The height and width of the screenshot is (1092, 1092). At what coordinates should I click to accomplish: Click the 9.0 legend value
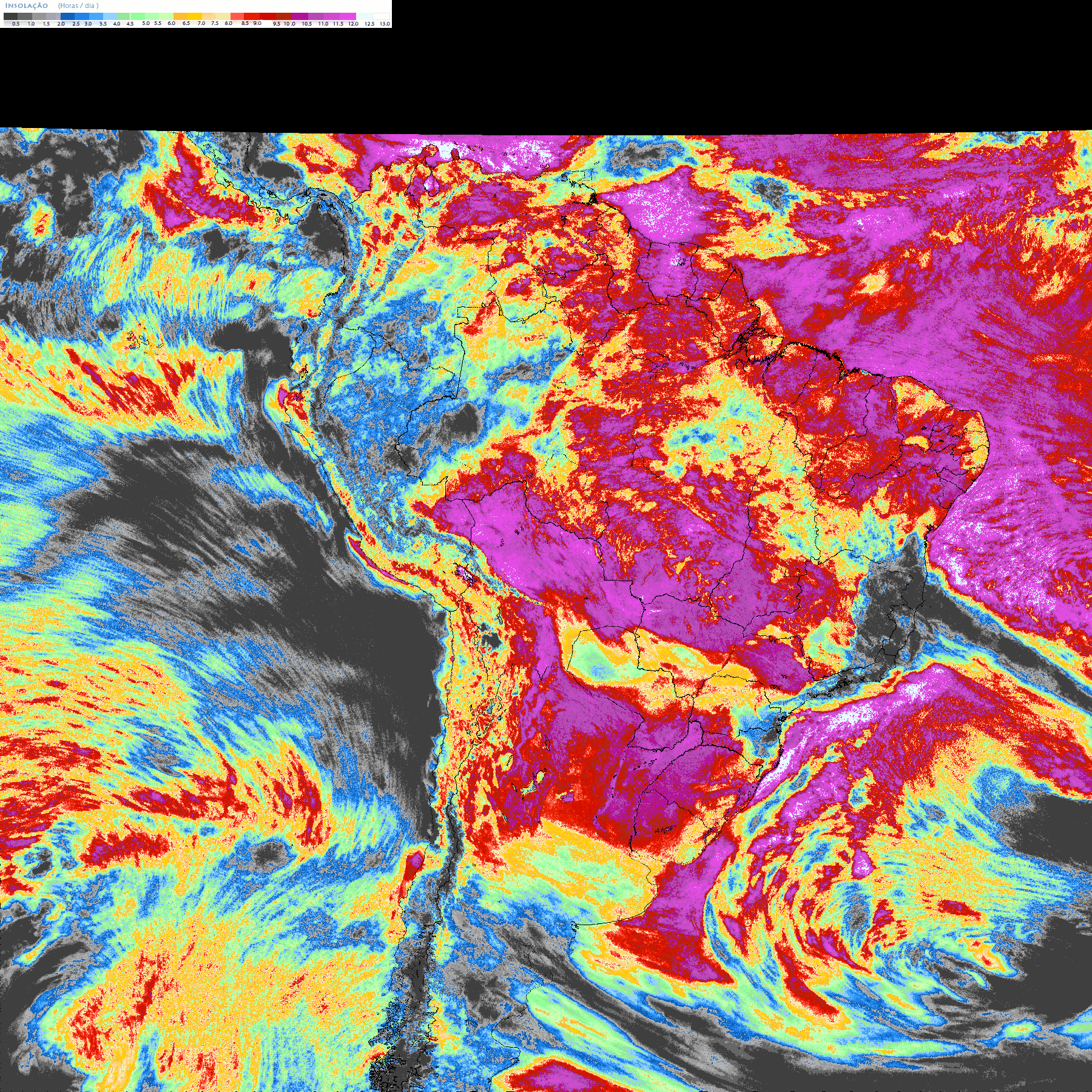click(257, 23)
